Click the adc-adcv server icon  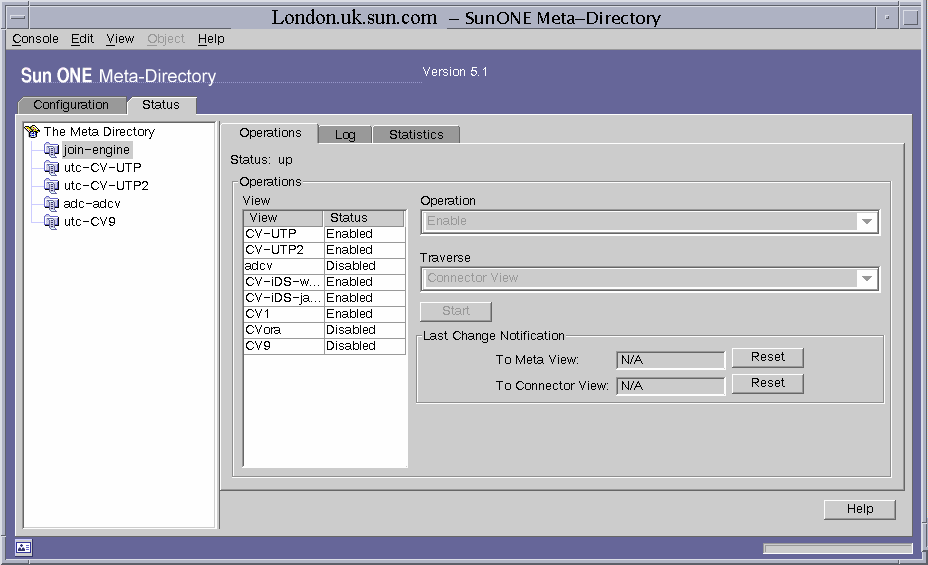(x=51, y=204)
